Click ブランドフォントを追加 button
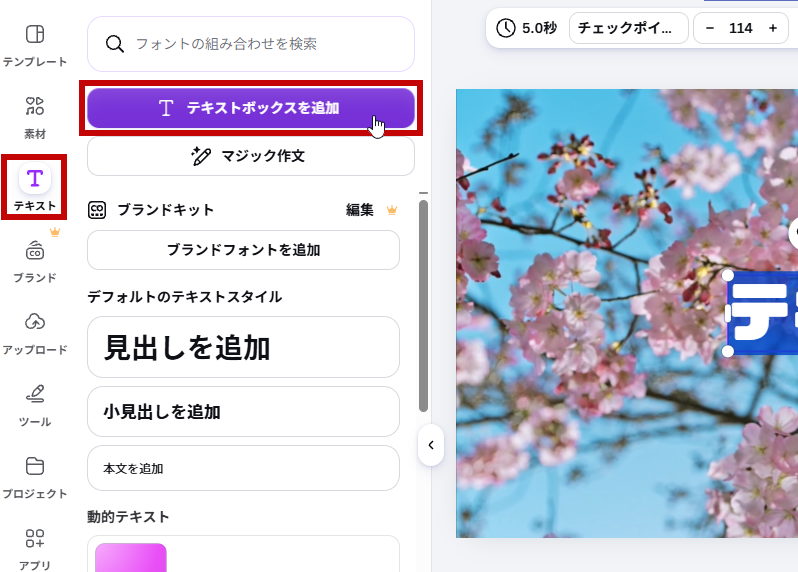Image resolution: width=798 pixels, height=572 pixels. 243,250
